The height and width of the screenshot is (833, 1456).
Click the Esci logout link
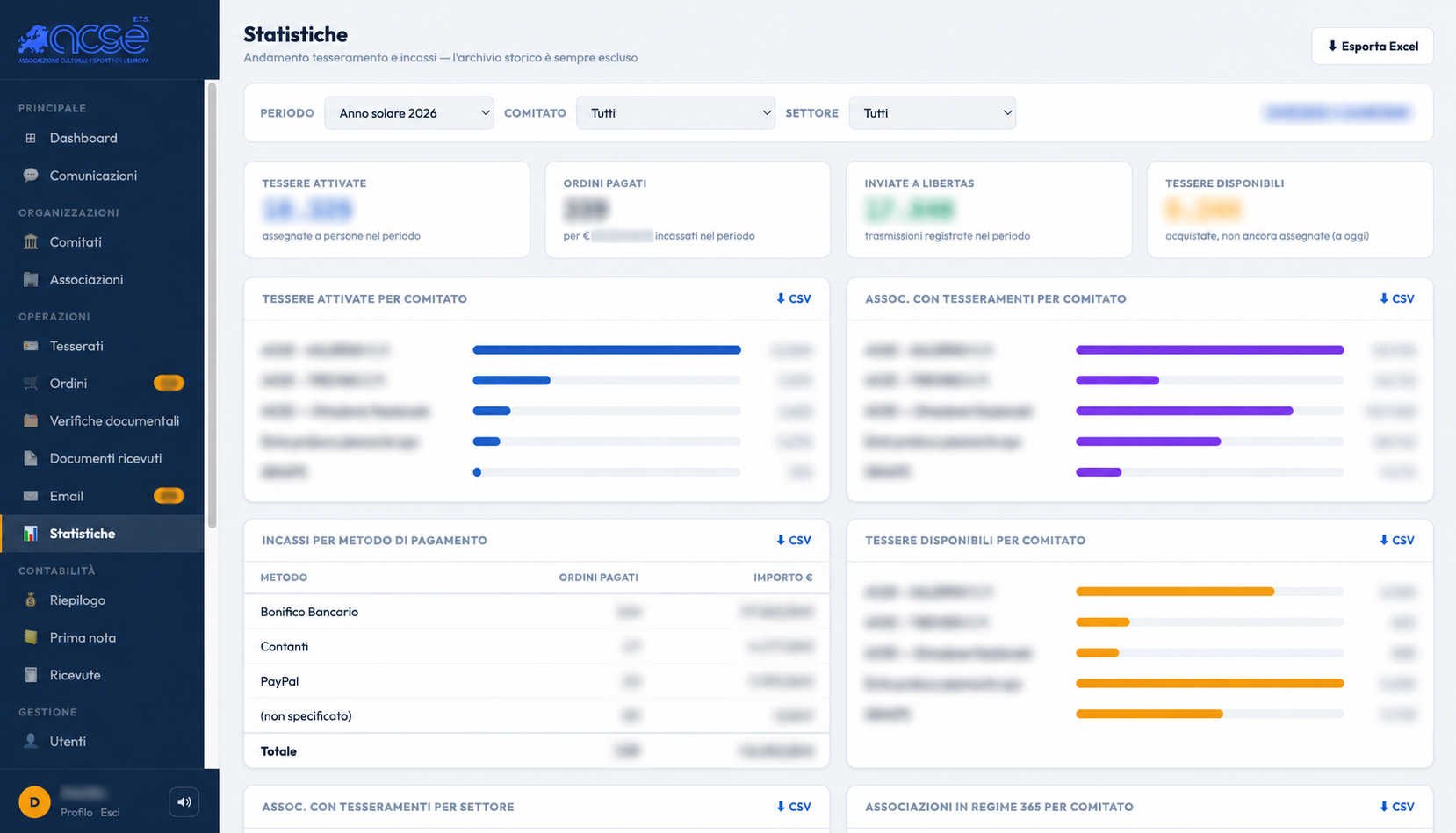(110, 813)
